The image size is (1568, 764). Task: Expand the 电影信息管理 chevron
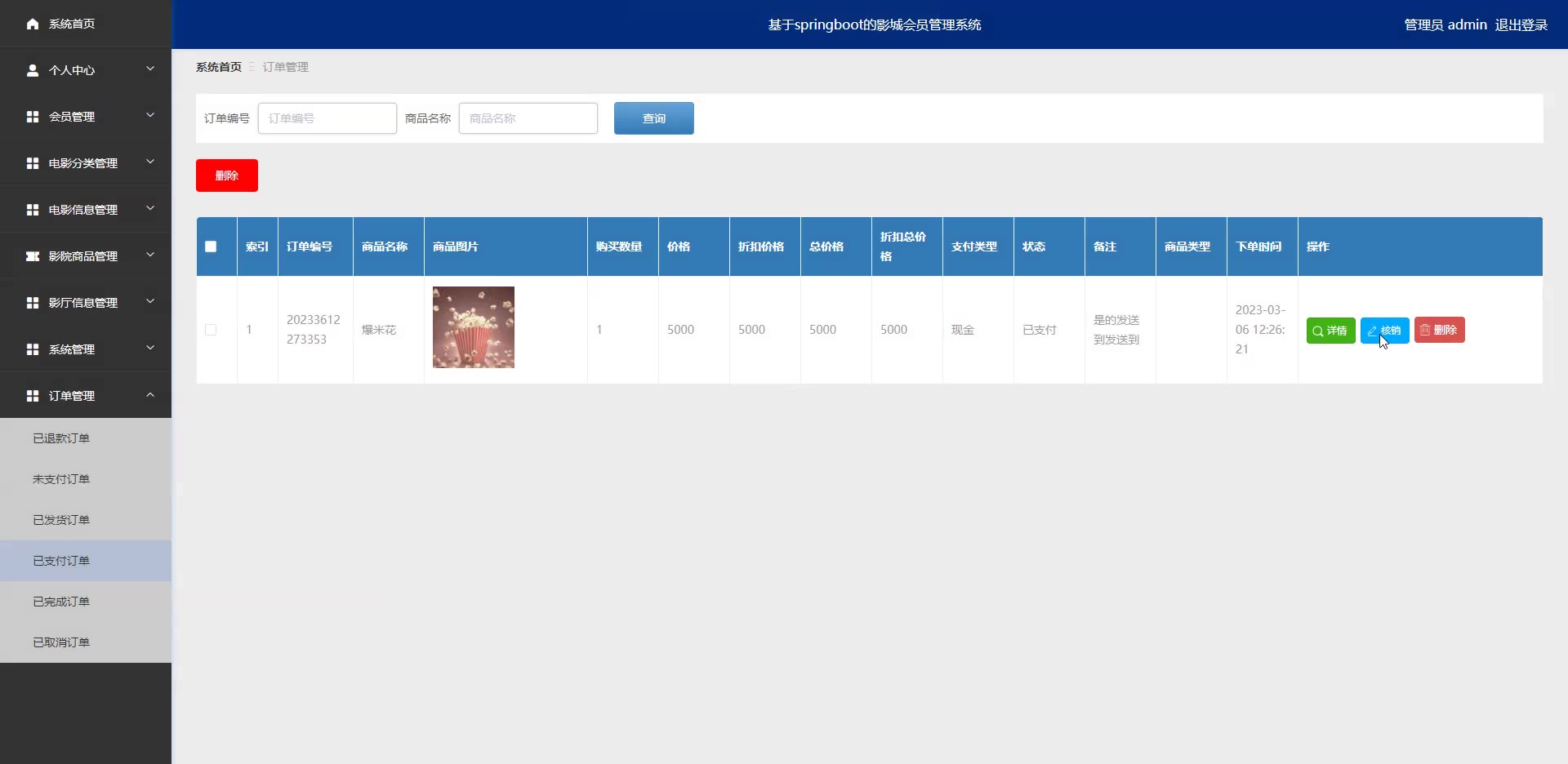click(150, 209)
